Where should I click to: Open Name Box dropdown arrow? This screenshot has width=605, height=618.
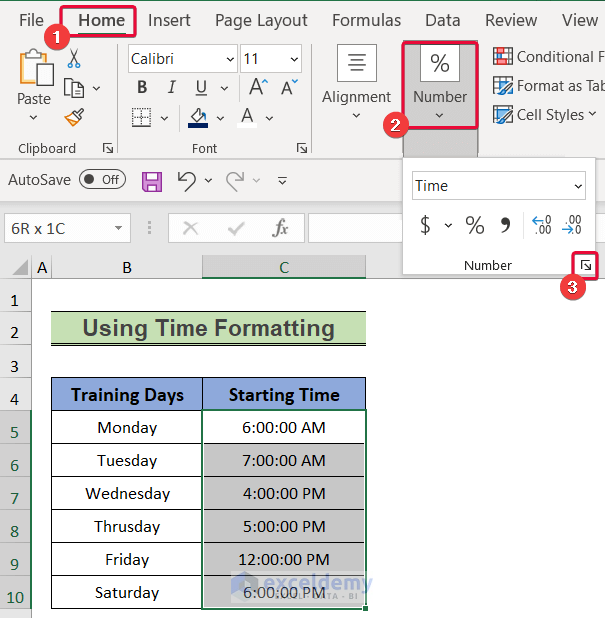(x=118, y=228)
